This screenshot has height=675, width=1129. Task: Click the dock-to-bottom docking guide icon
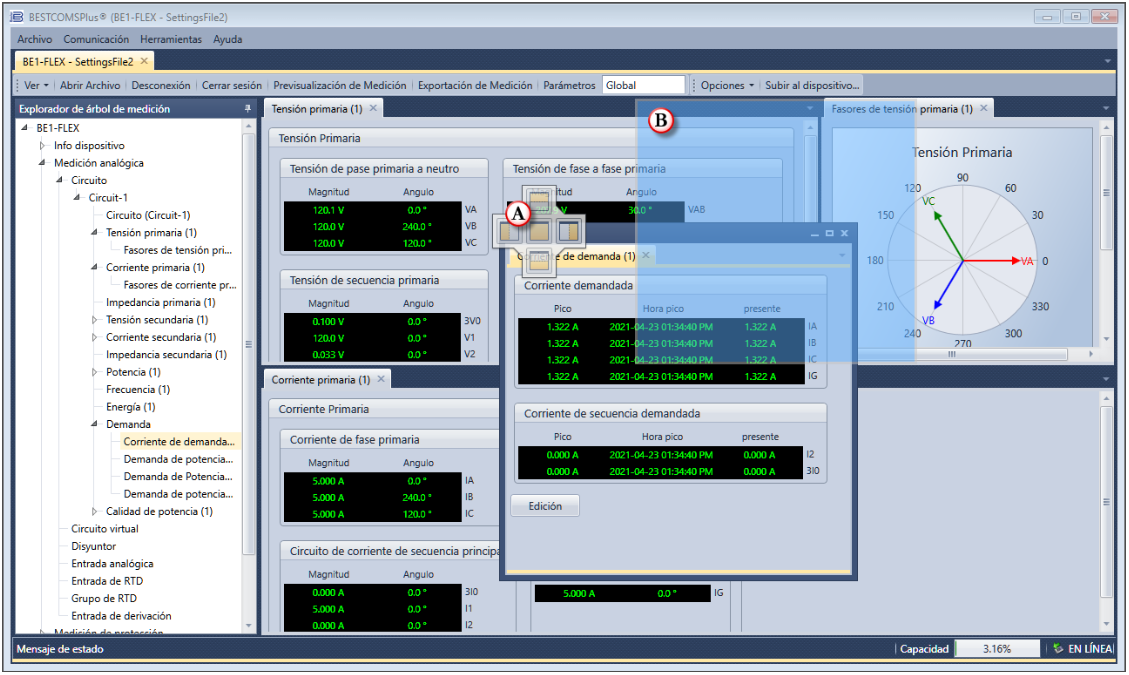pos(539,262)
